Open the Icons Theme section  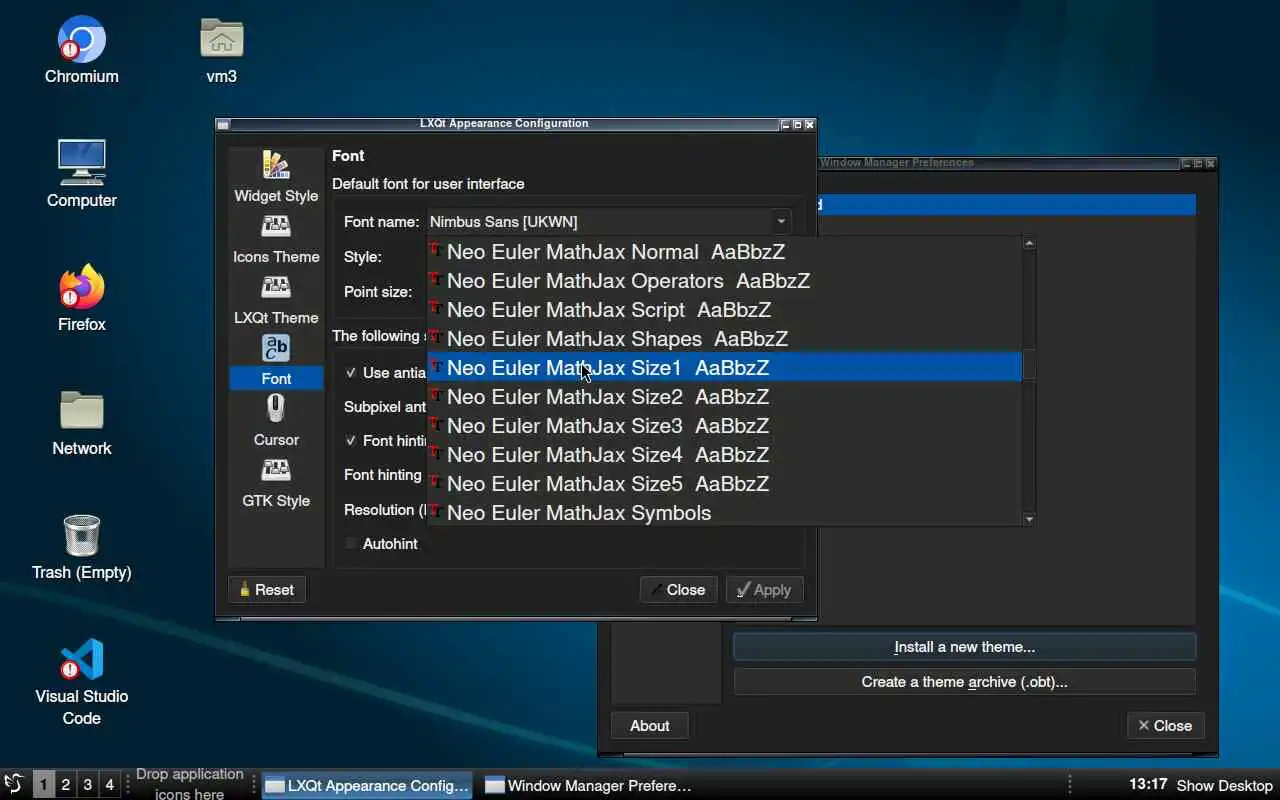coord(276,238)
